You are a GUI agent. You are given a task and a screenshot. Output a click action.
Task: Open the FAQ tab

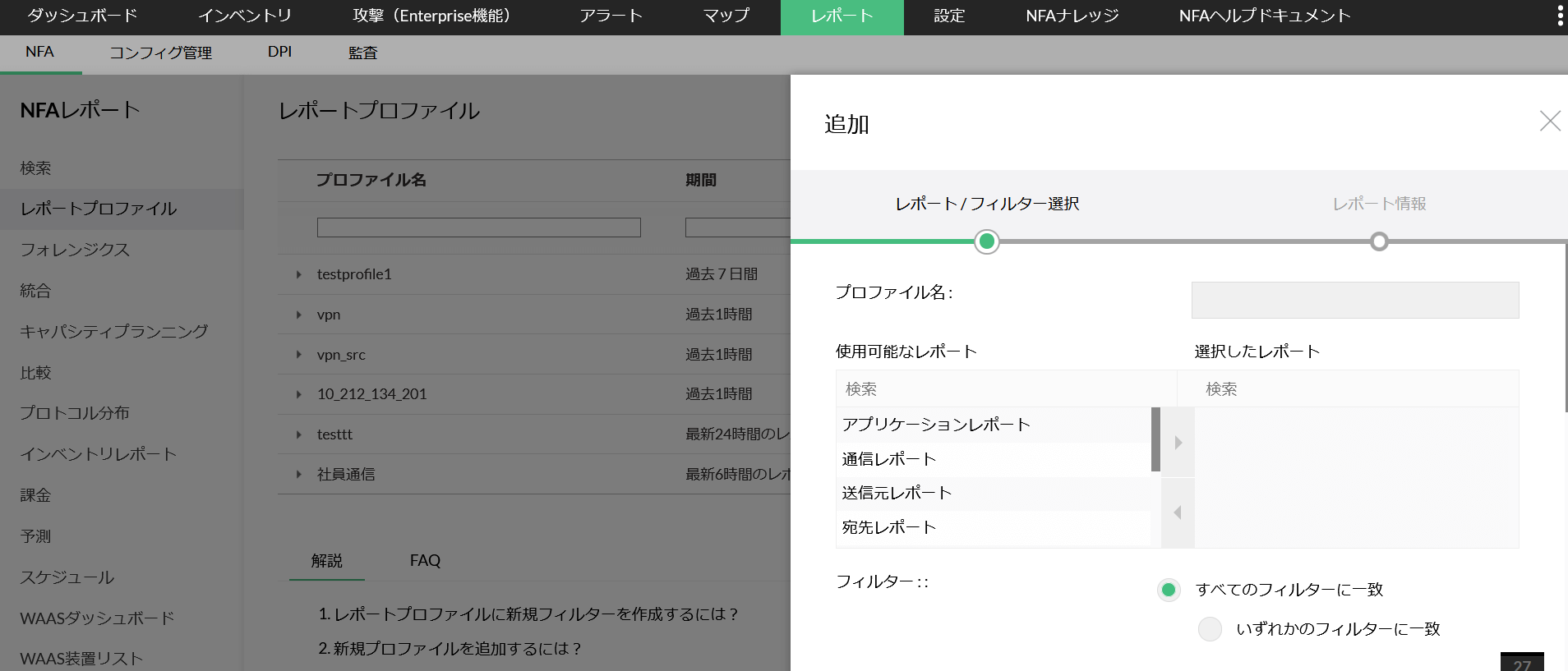pos(425,561)
